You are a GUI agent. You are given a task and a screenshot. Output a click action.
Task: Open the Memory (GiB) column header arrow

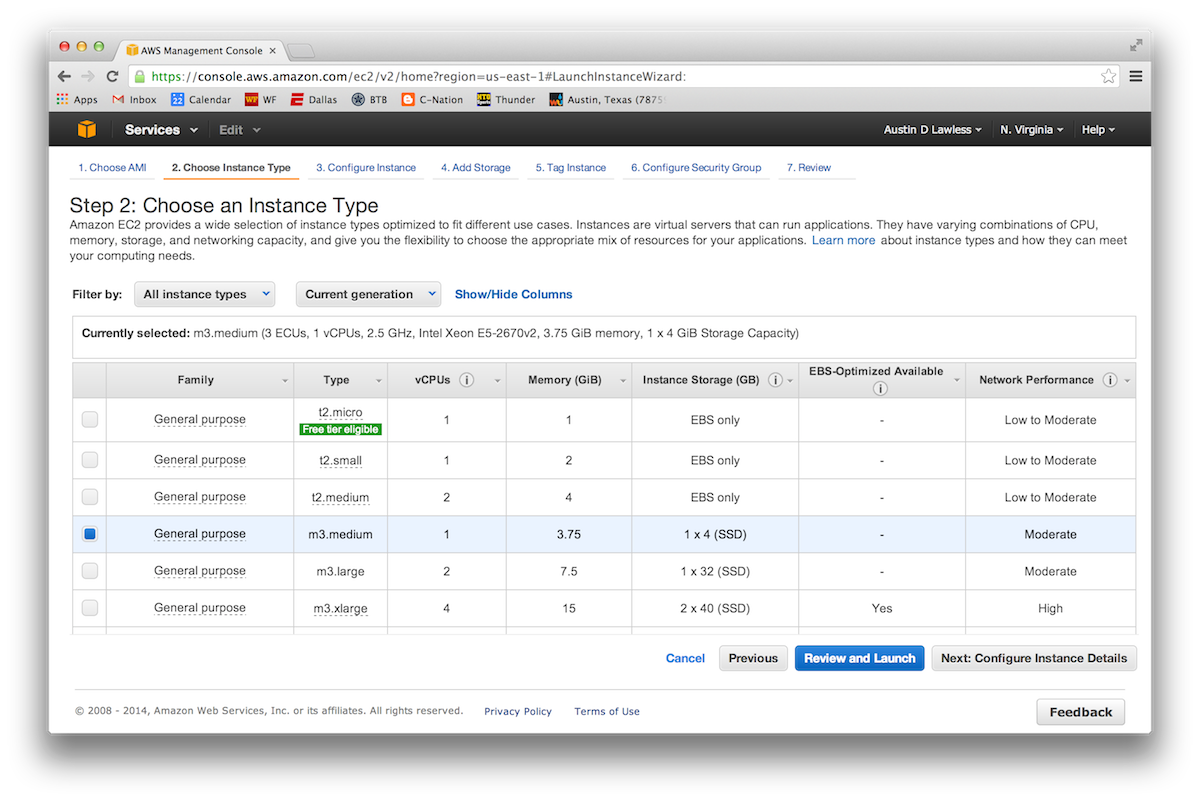623,381
